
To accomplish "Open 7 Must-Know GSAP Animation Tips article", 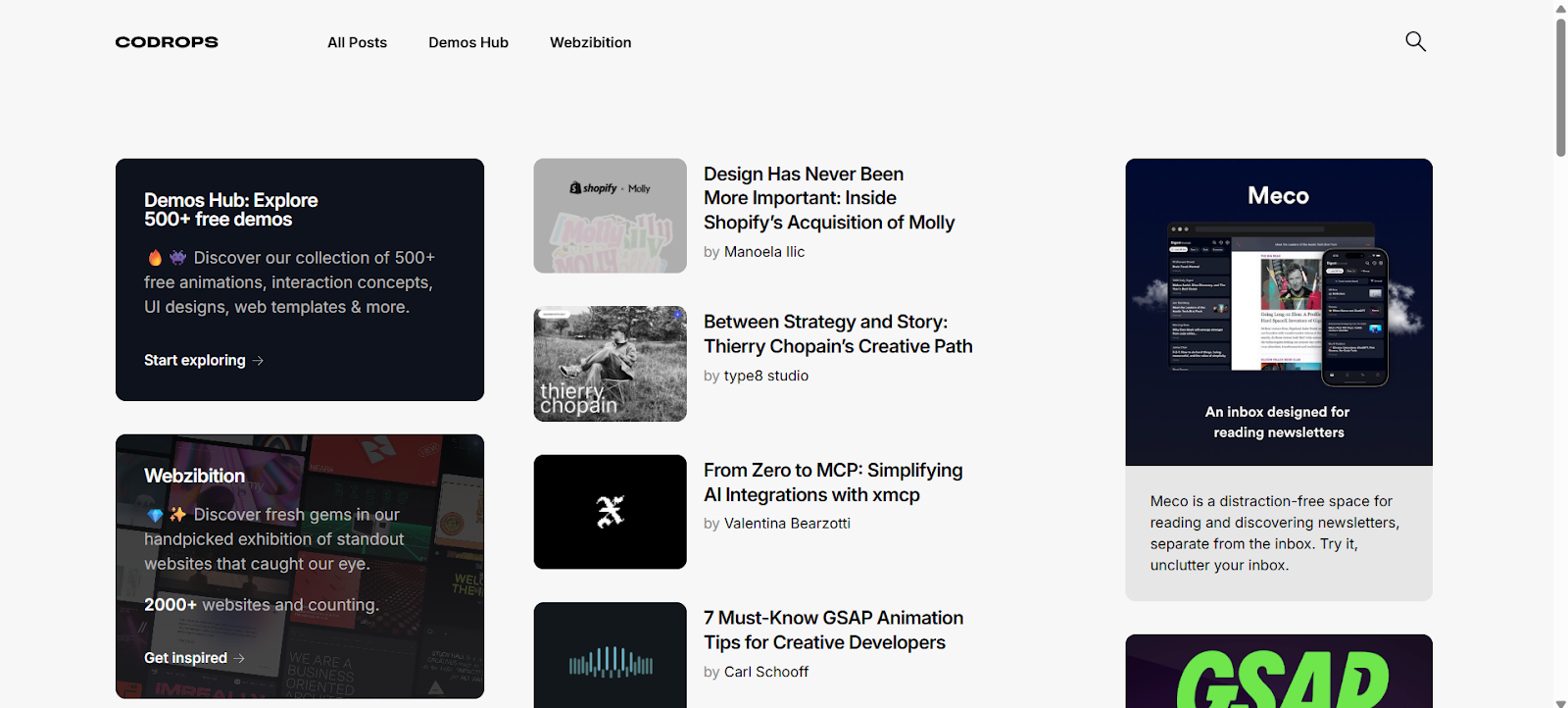I will click(833, 631).
